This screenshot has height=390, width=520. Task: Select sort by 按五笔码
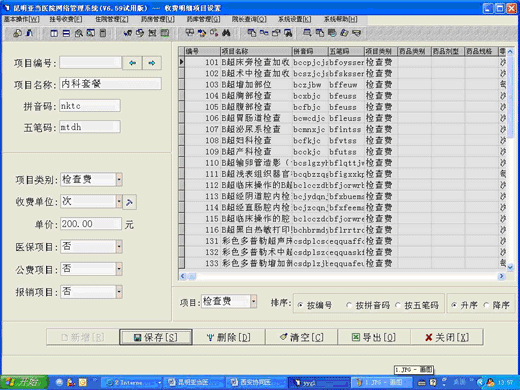(x=417, y=305)
